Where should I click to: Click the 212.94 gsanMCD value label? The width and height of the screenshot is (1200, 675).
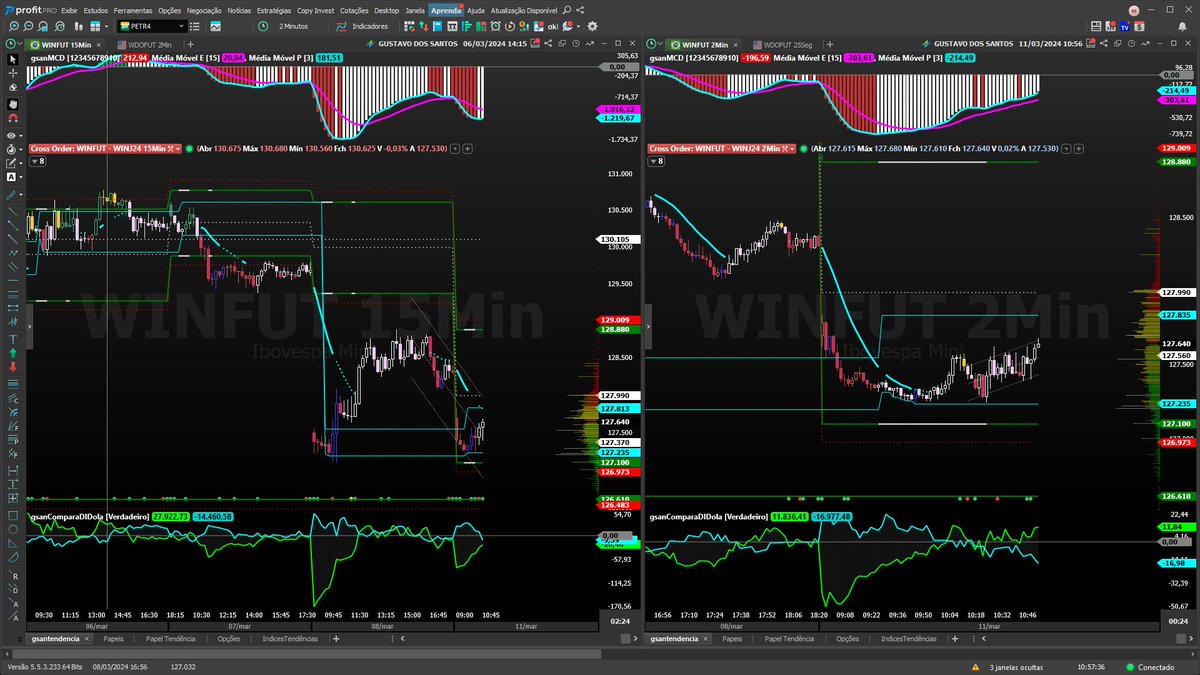coord(135,58)
